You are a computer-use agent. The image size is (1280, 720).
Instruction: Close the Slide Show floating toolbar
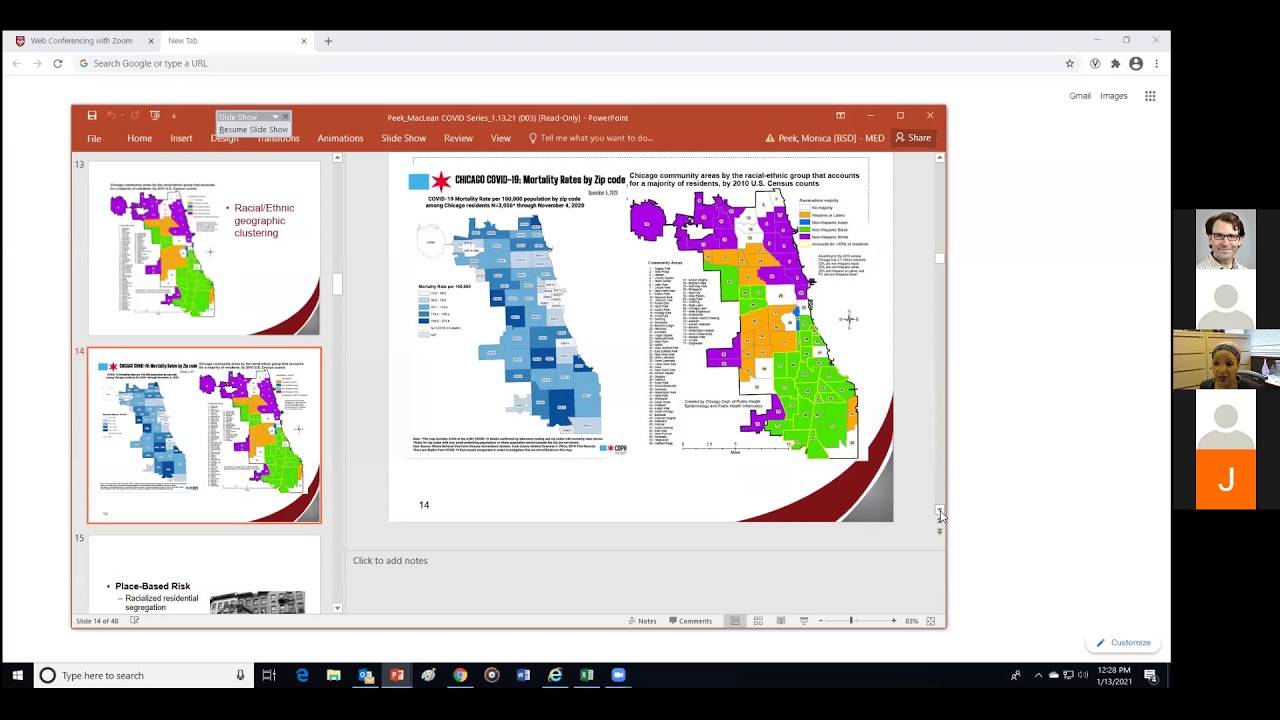285,117
